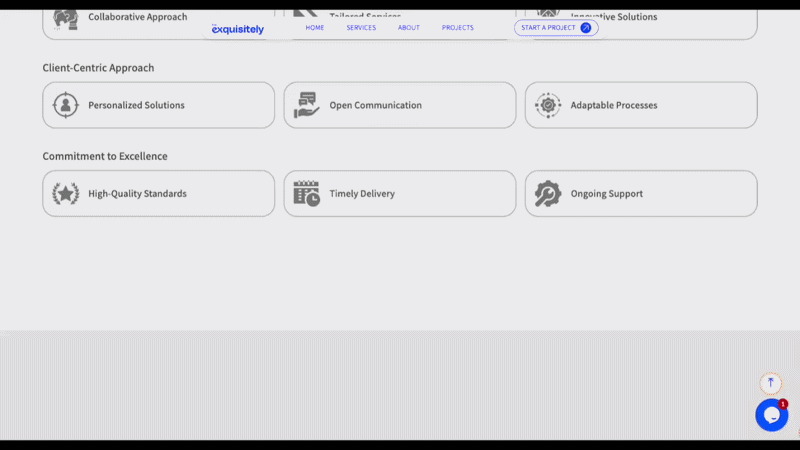This screenshot has width=800, height=450.
Task: Click the Timely Delivery calendar clock icon
Action: click(307, 193)
